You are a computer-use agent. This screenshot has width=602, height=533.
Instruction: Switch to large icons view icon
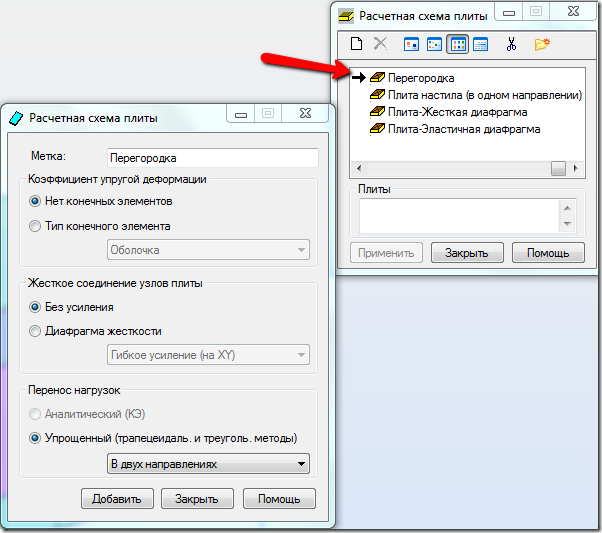(x=411, y=44)
